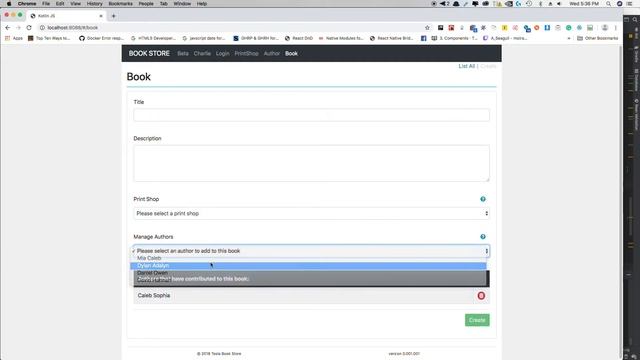
Task: Go to PrintShop in navbar
Action: [246, 53]
